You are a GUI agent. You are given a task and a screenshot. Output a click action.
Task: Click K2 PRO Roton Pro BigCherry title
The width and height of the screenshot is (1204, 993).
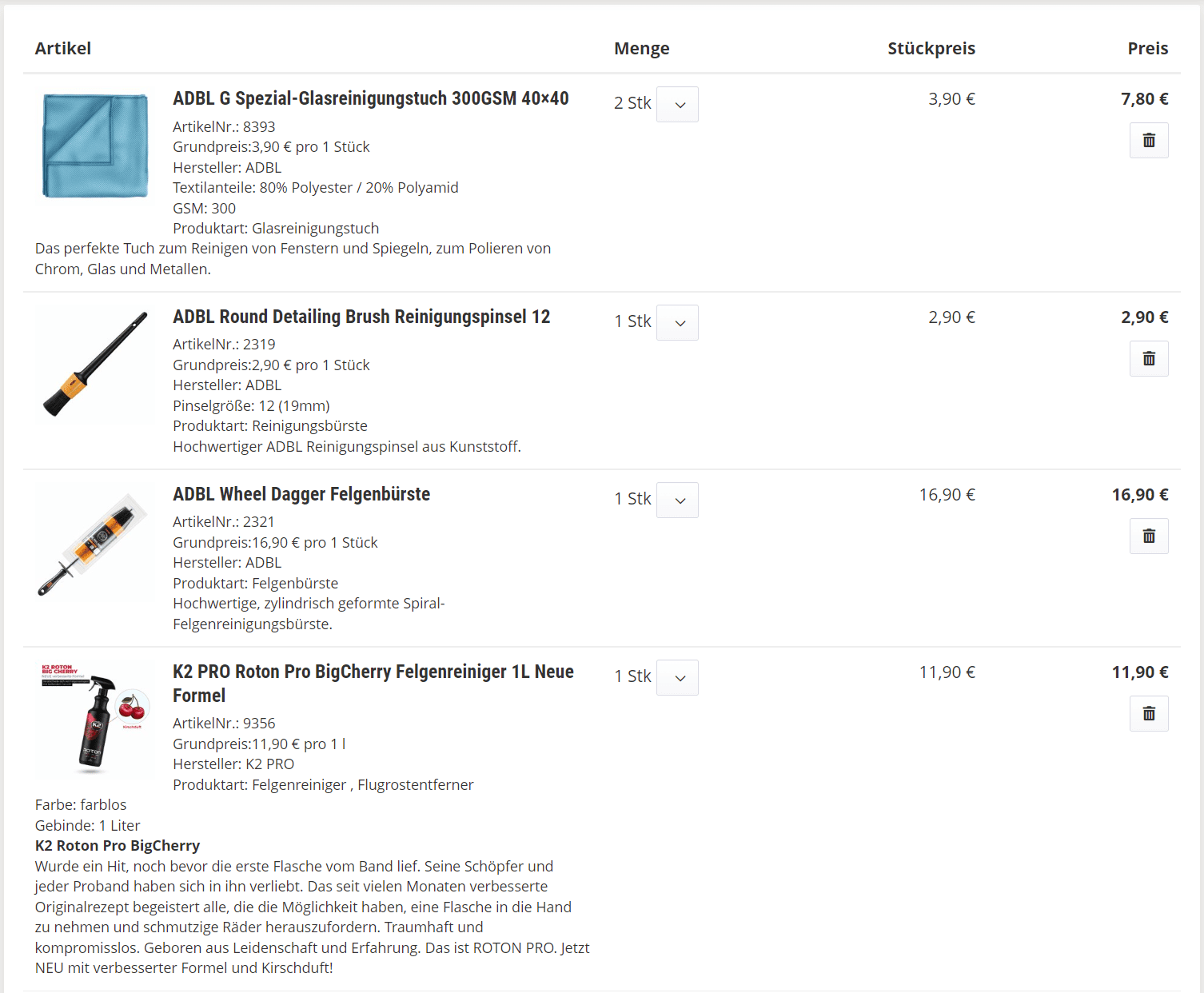[x=373, y=672]
